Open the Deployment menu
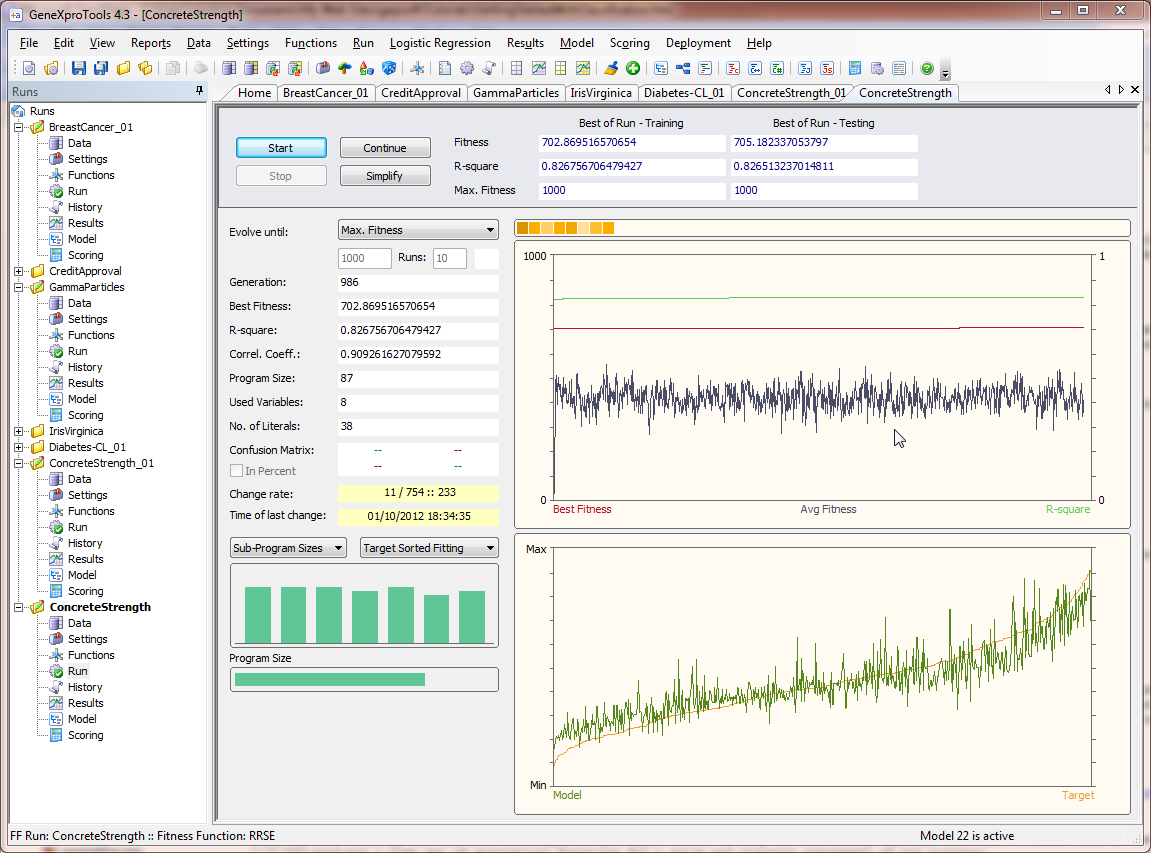This screenshot has width=1151, height=853. point(698,43)
